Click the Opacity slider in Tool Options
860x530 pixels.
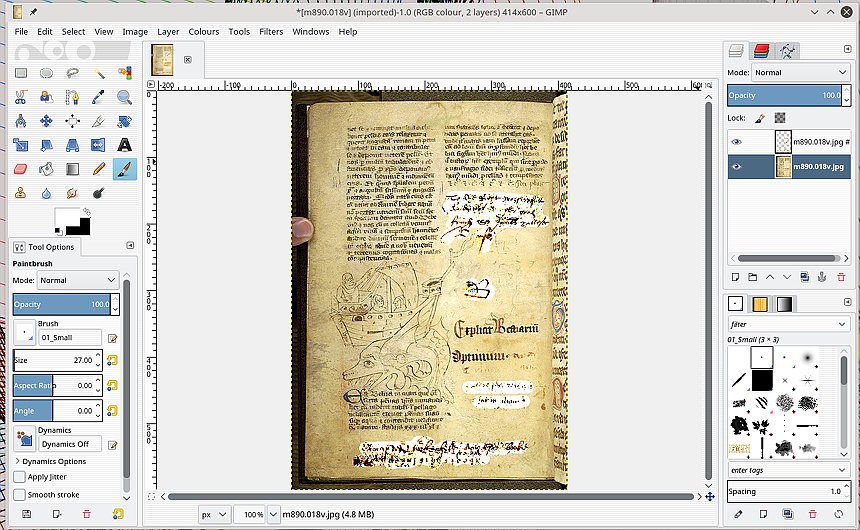62,304
